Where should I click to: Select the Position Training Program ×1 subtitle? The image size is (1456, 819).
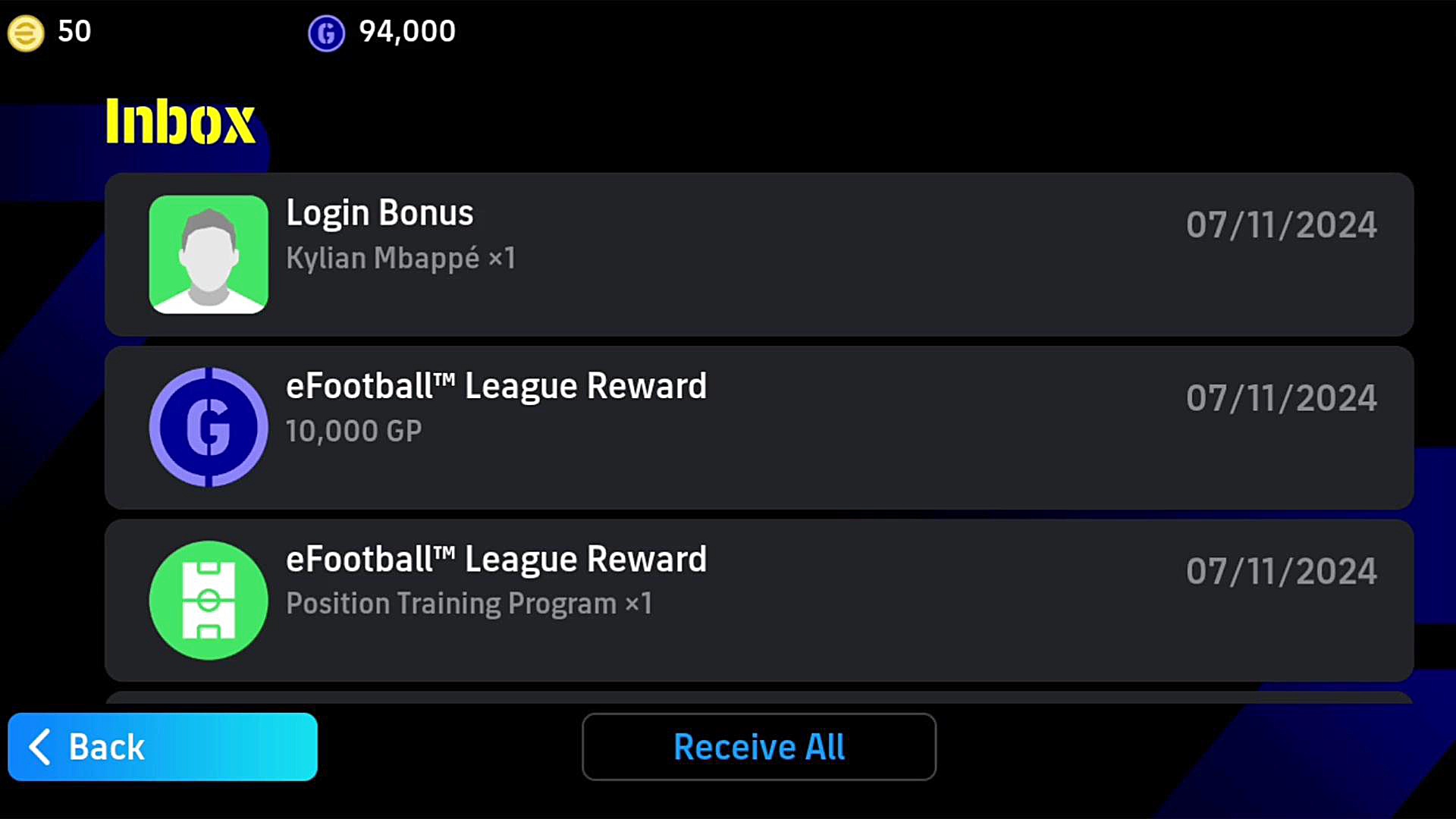pyautogui.click(x=469, y=604)
